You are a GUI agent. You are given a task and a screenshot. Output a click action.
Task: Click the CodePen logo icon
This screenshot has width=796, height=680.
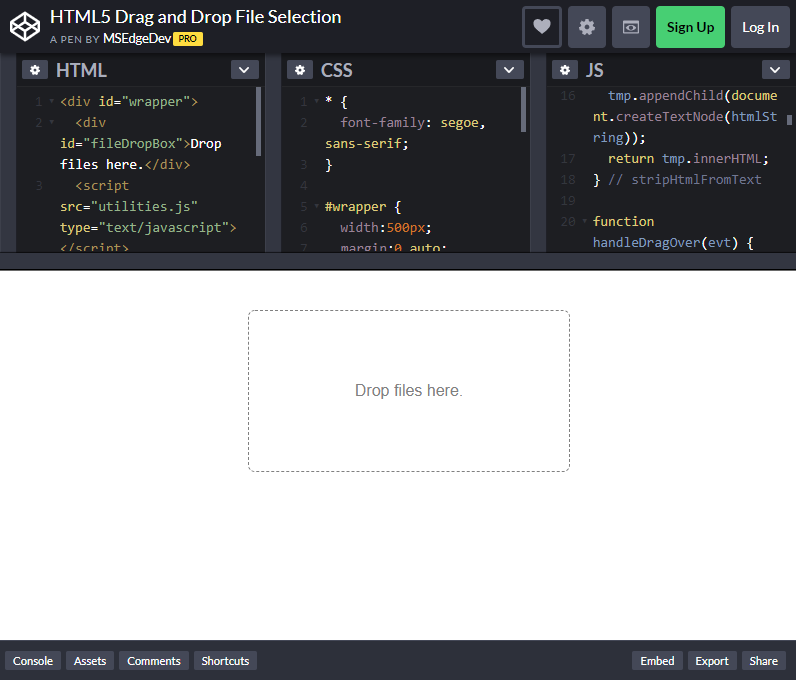(25, 27)
